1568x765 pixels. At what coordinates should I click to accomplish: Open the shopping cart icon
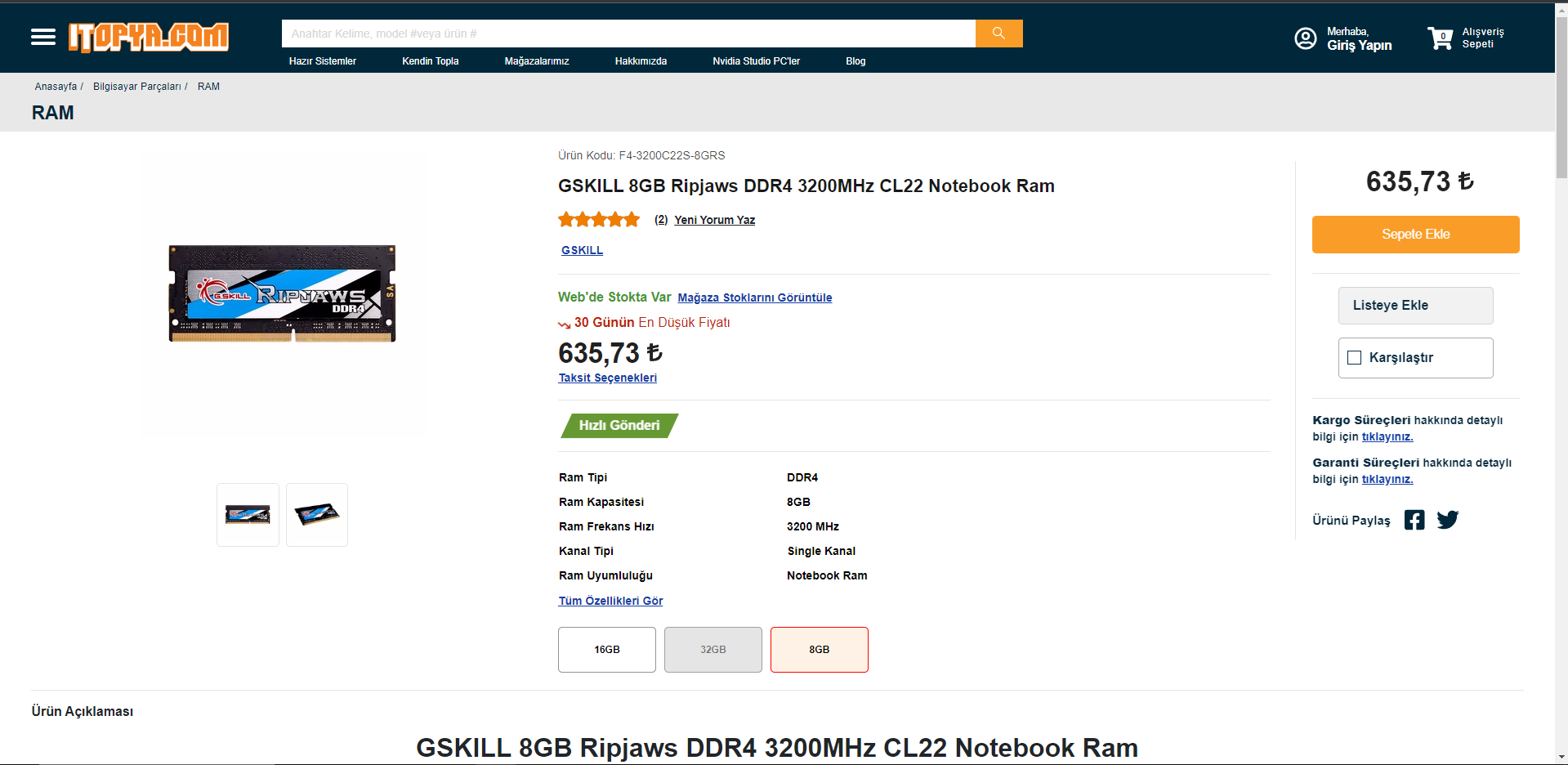coord(1441,38)
